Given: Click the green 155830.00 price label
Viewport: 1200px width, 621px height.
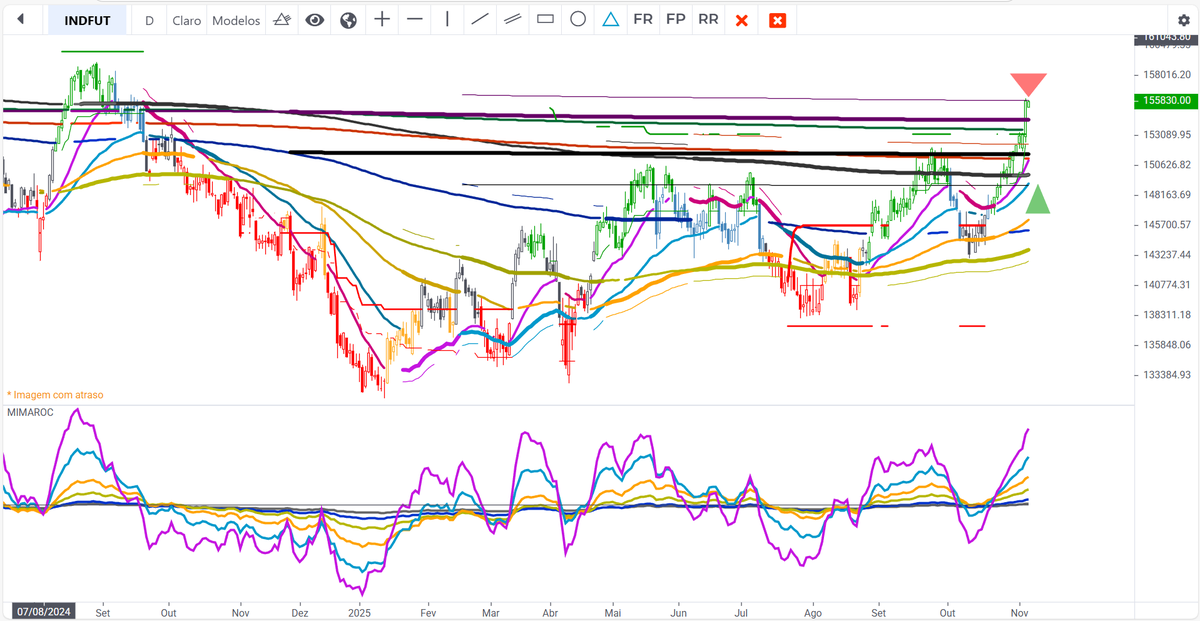Looking at the screenshot, I should tap(1164, 101).
